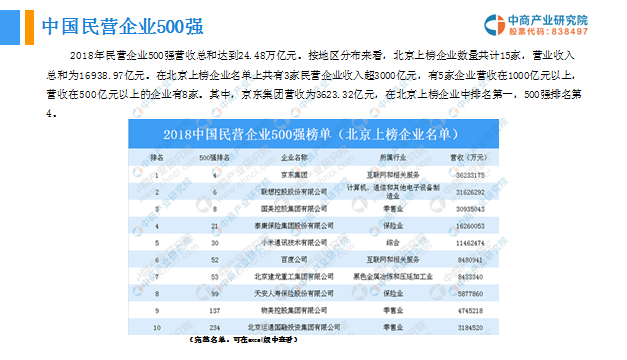The image size is (627, 360).
Task: Click the 营收（万元） column header
Action: pos(470,158)
